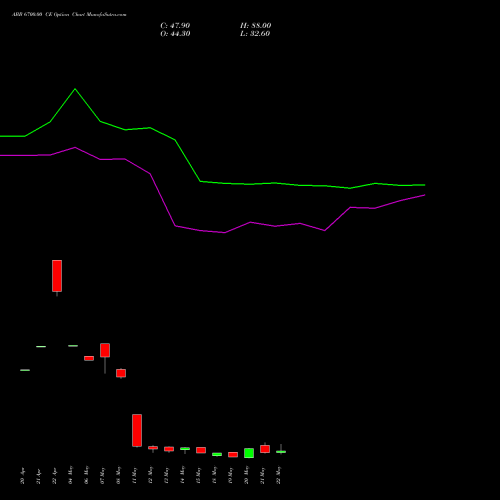Select the 22 Apr date label

pyautogui.click(x=54, y=476)
